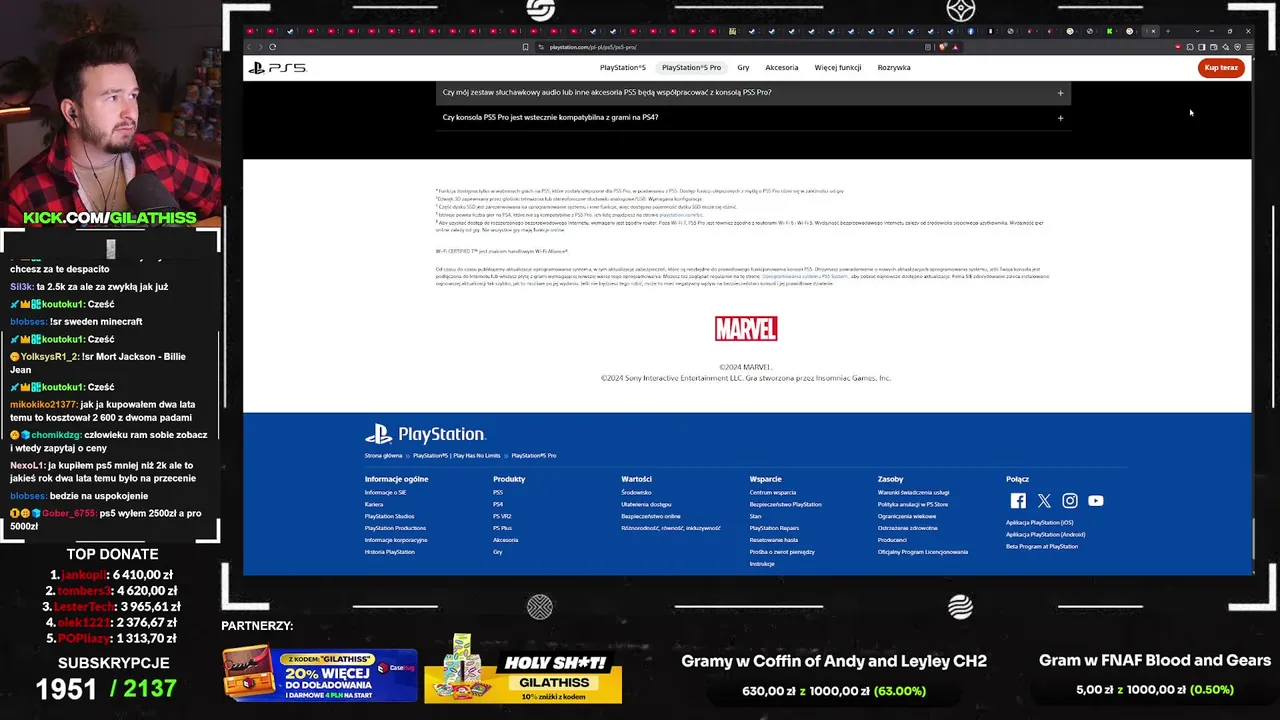Open the Środowisko footer link
This screenshot has height=720, width=1280.
click(636, 493)
